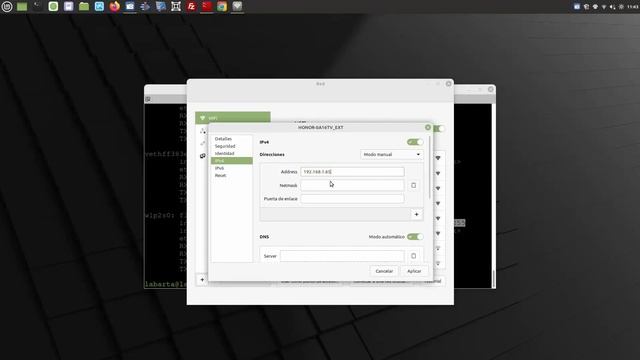Switch to the Seguridad section

(231, 146)
